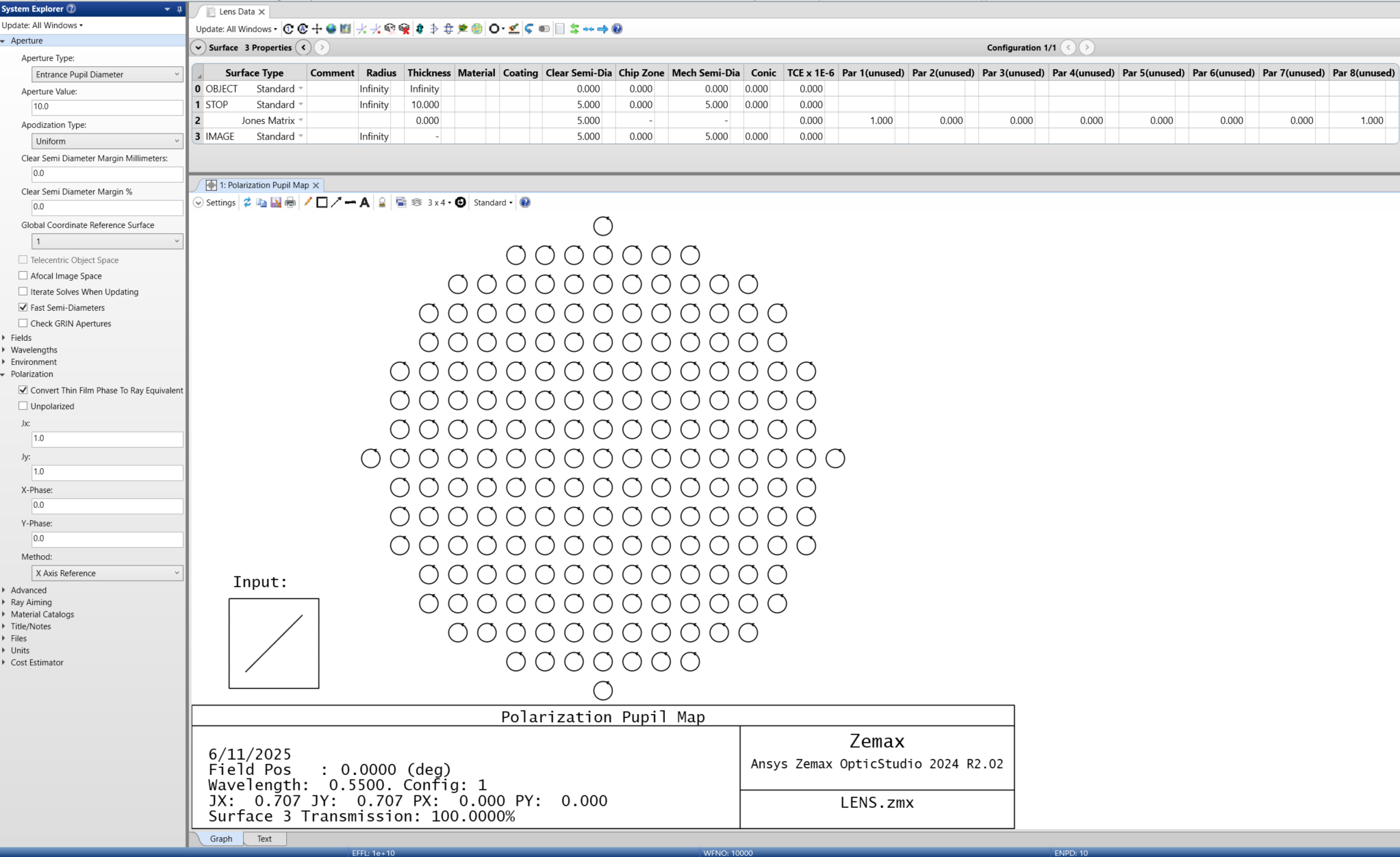Switch to the Graph tab

pyautogui.click(x=221, y=839)
